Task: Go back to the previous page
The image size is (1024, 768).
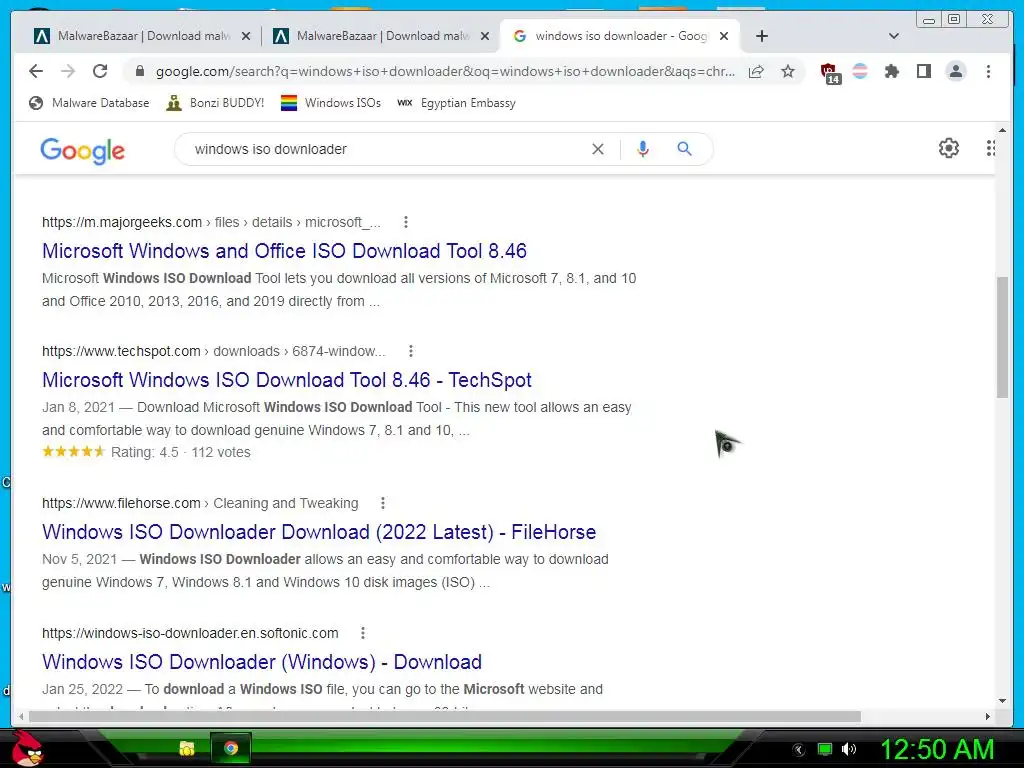Action: (36, 71)
